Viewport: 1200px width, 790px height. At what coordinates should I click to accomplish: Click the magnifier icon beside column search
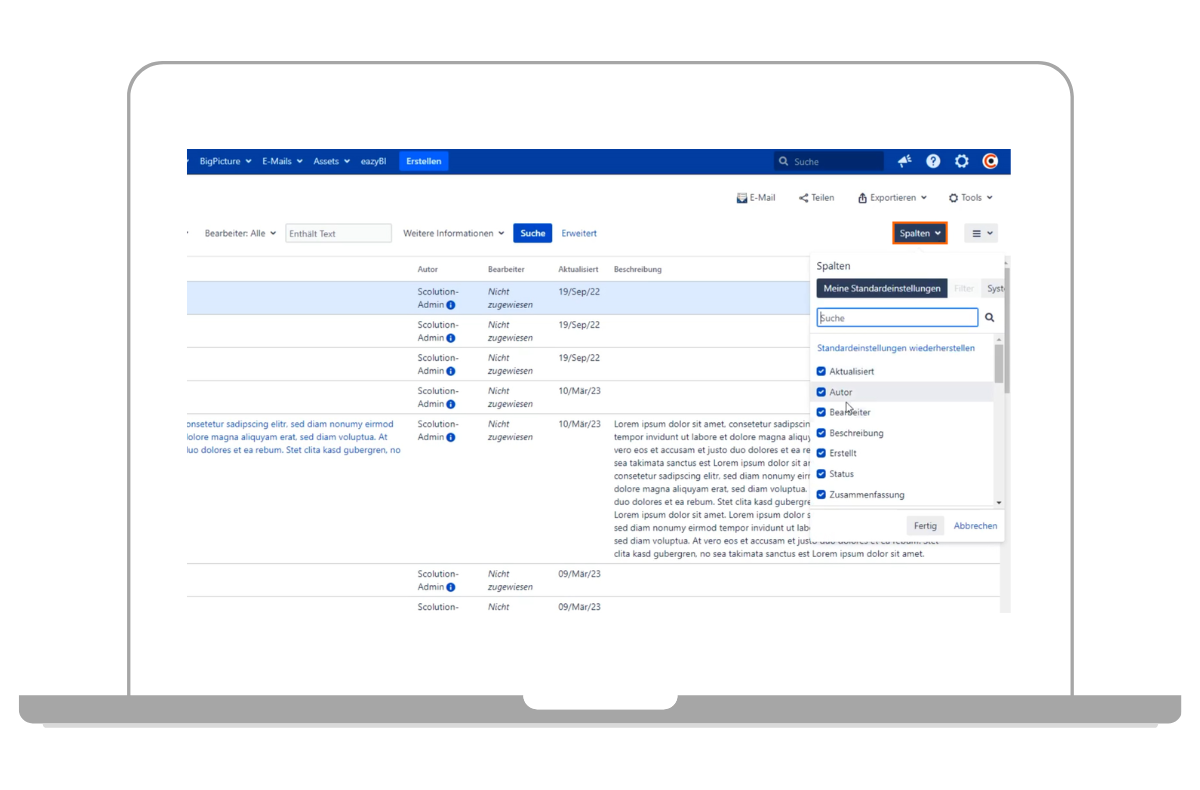(x=990, y=318)
